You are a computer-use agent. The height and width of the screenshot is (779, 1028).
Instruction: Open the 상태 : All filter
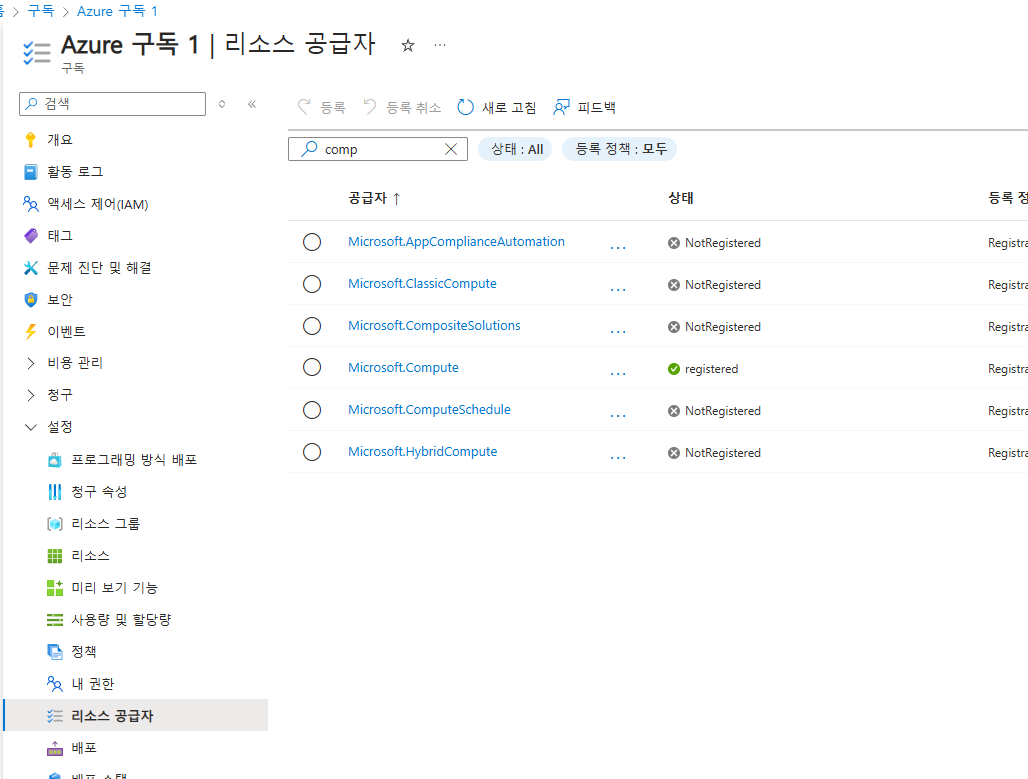(x=515, y=149)
